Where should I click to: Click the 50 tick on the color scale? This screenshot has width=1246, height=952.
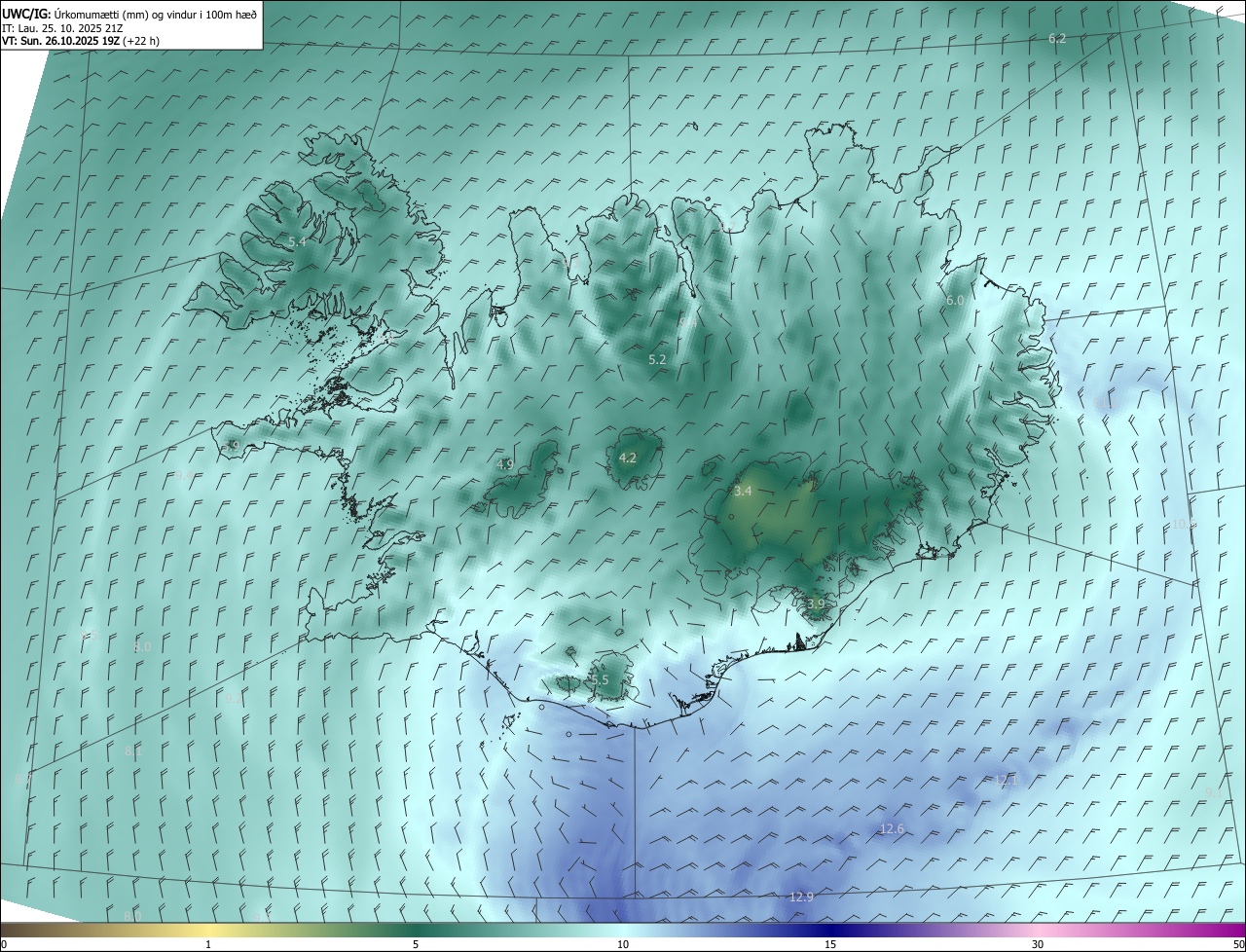point(1238,944)
